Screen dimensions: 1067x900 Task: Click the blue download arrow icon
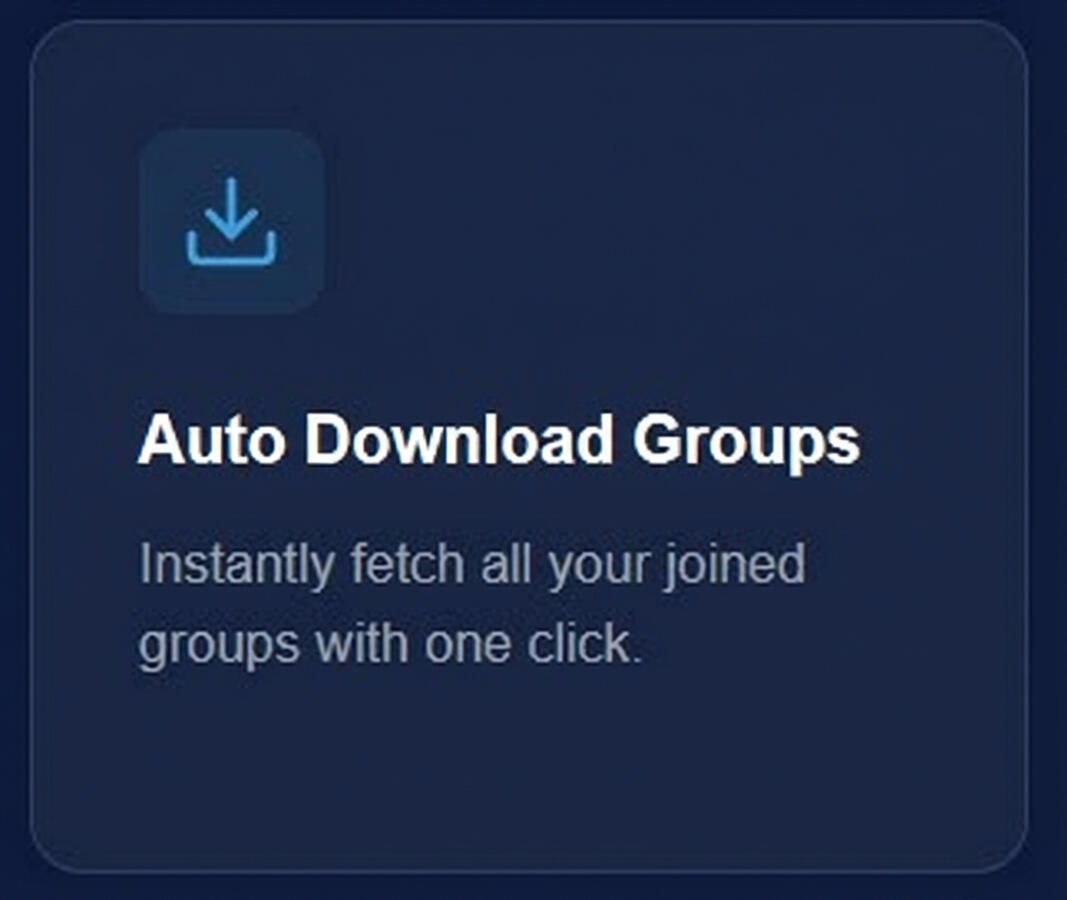(x=231, y=221)
